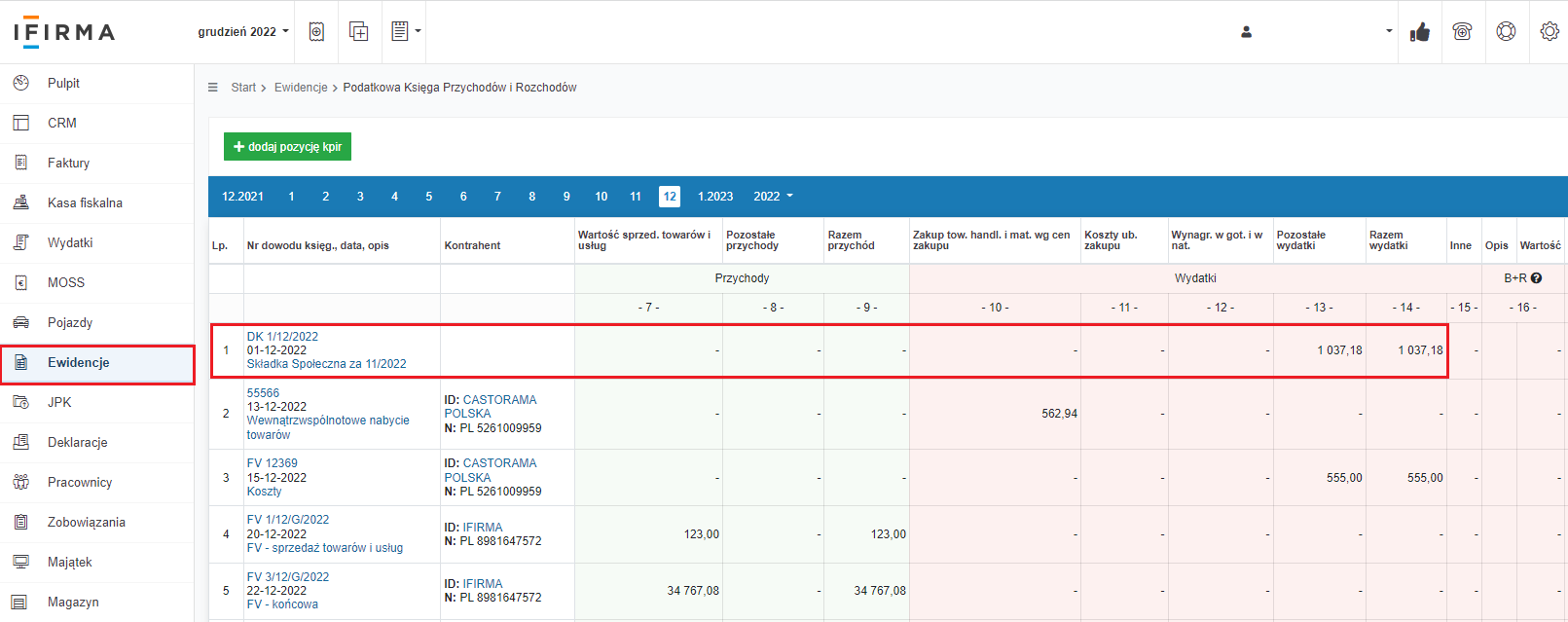Click the Majątek icon in sidebar
1568x622 pixels.
coord(20,562)
